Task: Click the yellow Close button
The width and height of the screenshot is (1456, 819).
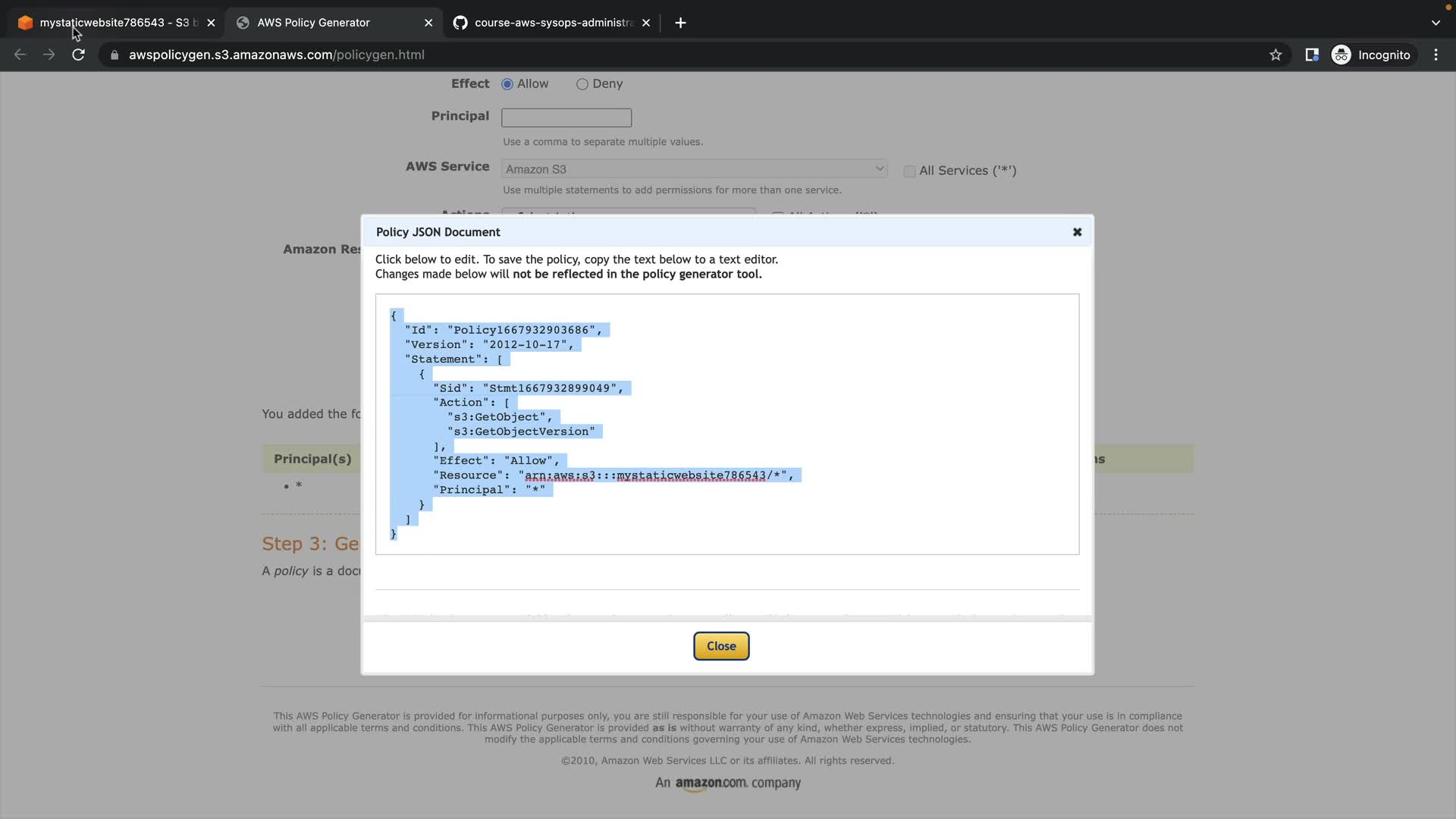Action: (720, 646)
